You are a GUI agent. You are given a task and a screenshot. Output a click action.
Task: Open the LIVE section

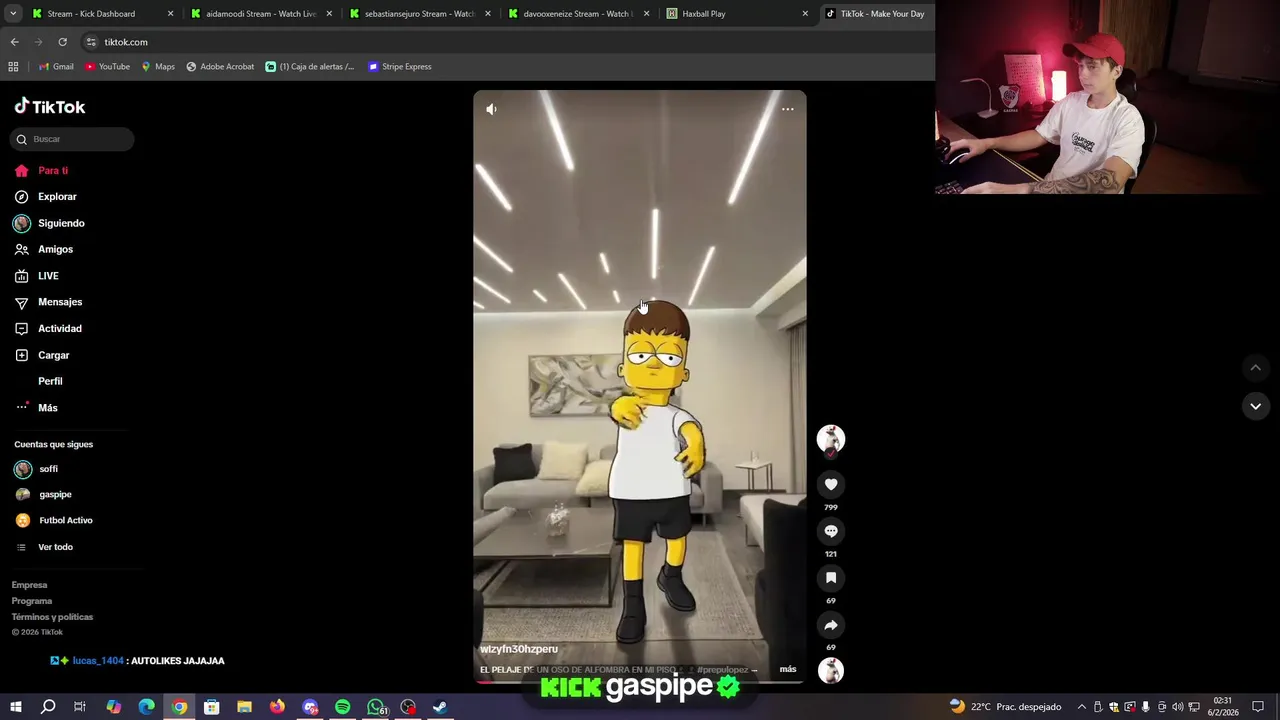click(37, 276)
